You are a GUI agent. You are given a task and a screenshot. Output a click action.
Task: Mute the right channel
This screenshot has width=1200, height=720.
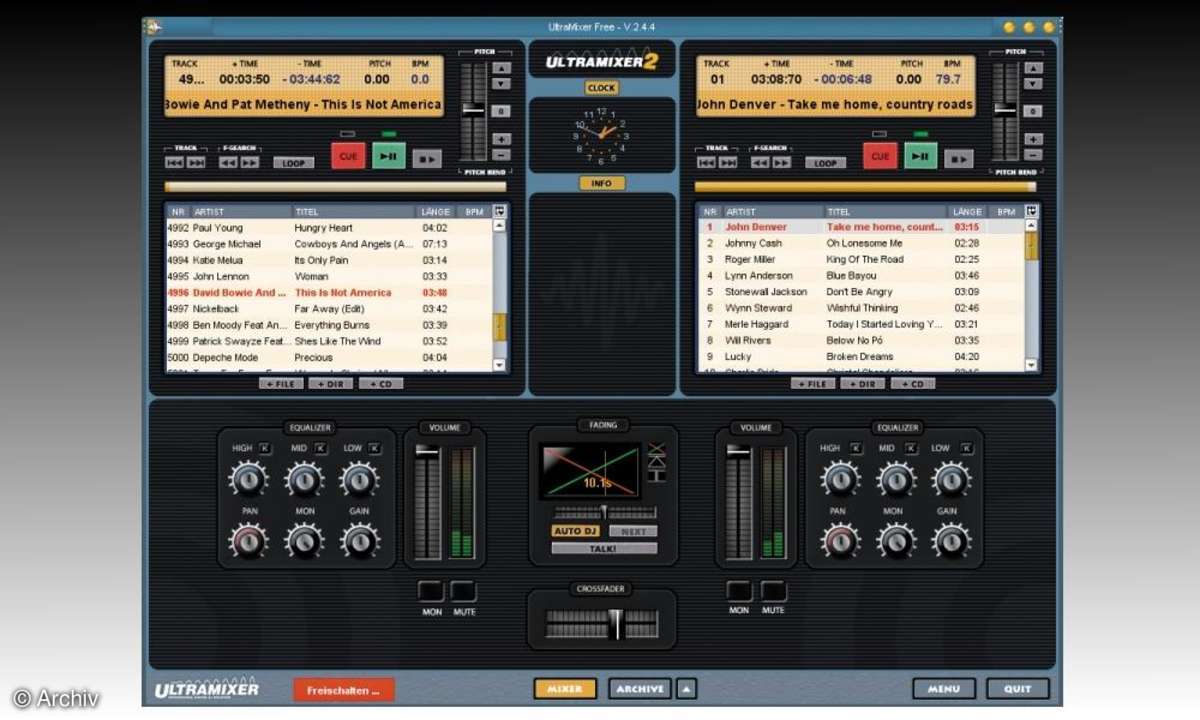tap(773, 591)
